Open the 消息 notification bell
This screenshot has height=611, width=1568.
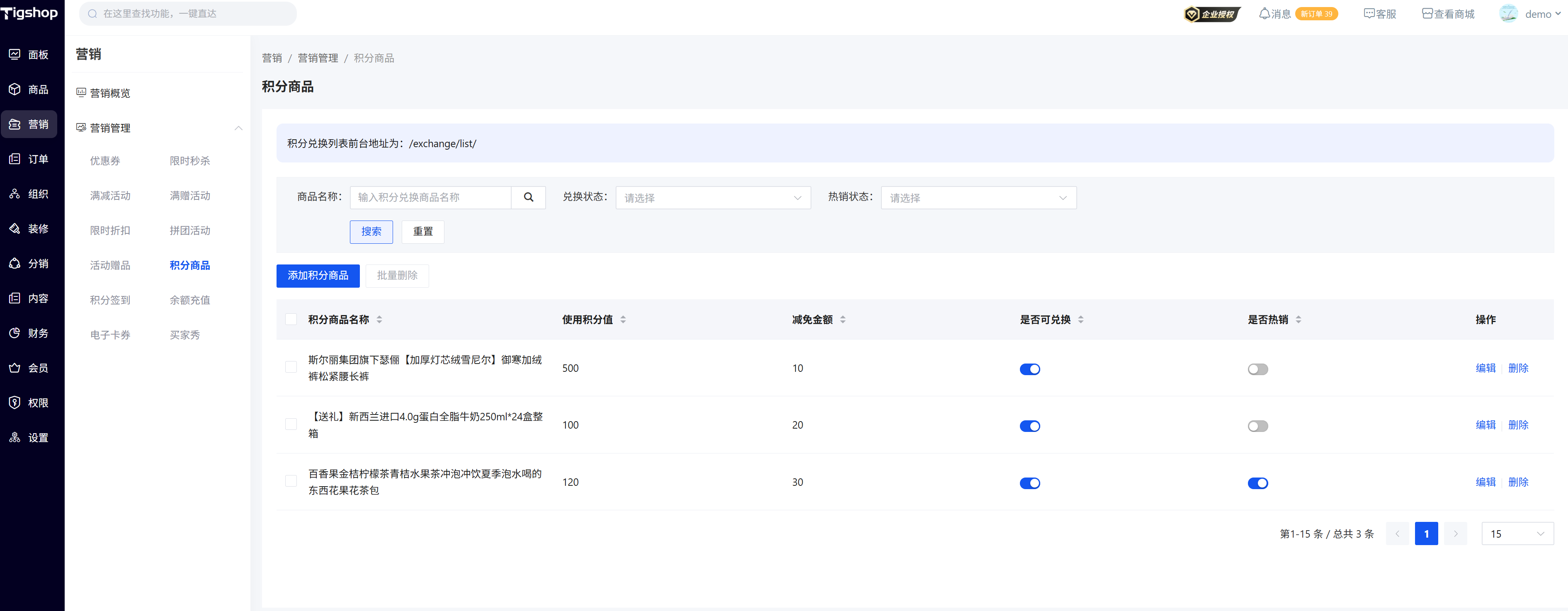1264,14
